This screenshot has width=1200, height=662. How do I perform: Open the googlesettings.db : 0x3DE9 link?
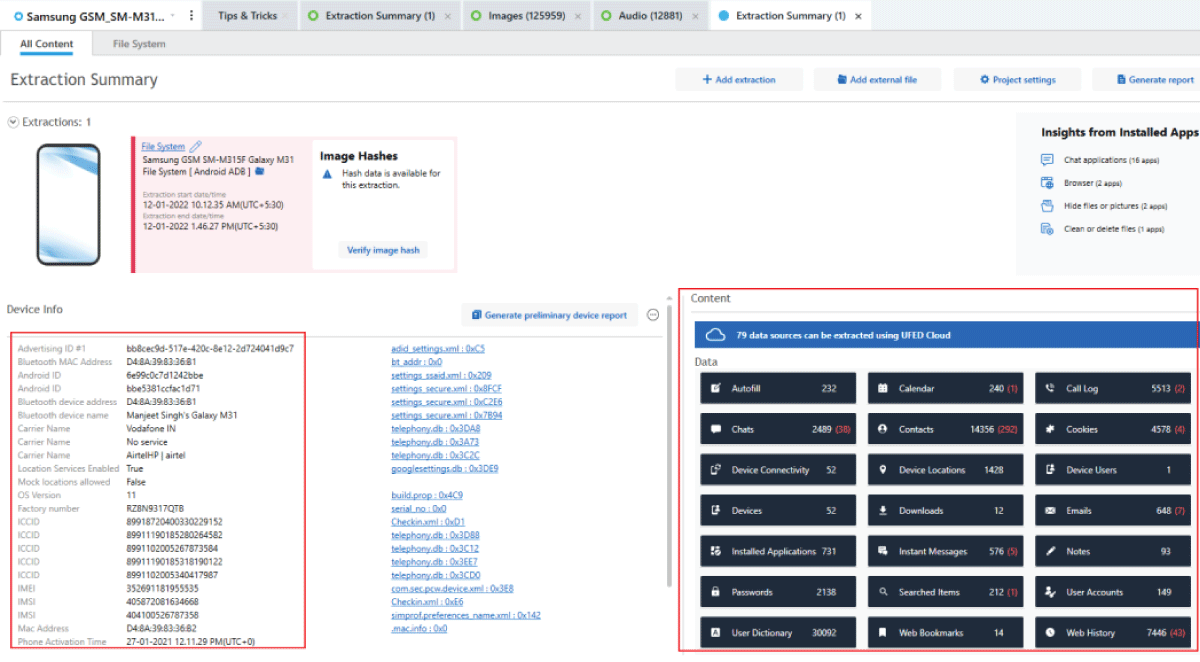tap(445, 468)
